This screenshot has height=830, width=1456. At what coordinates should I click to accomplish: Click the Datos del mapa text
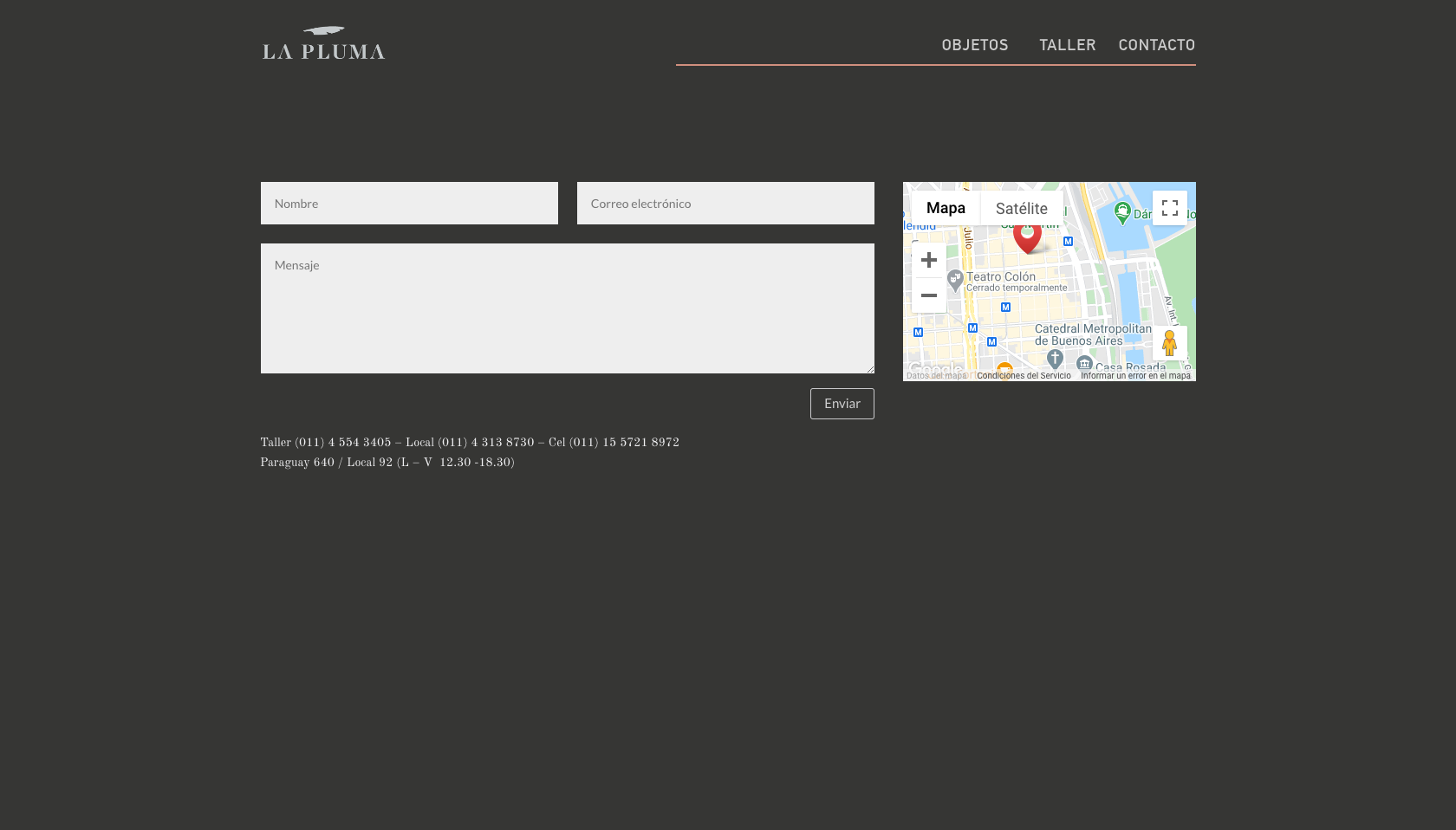click(936, 376)
